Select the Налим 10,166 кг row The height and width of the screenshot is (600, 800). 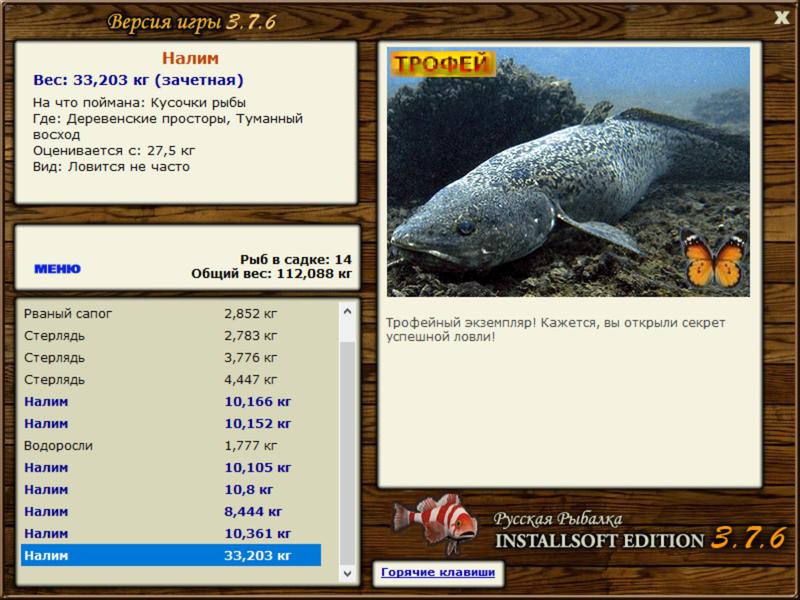[x=171, y=402]
